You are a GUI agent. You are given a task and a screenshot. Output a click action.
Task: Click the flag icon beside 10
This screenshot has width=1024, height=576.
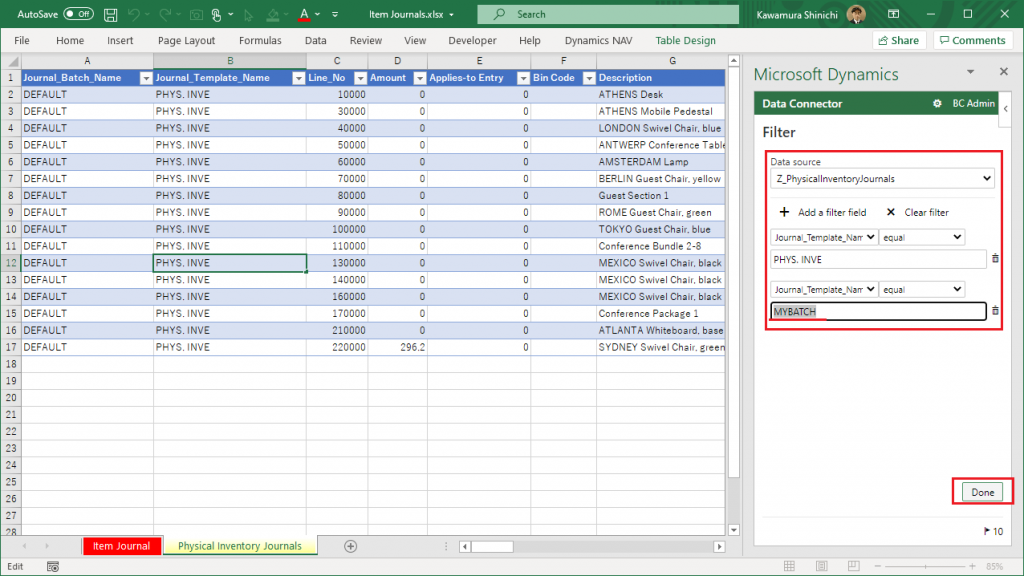(x=987, y=532)
